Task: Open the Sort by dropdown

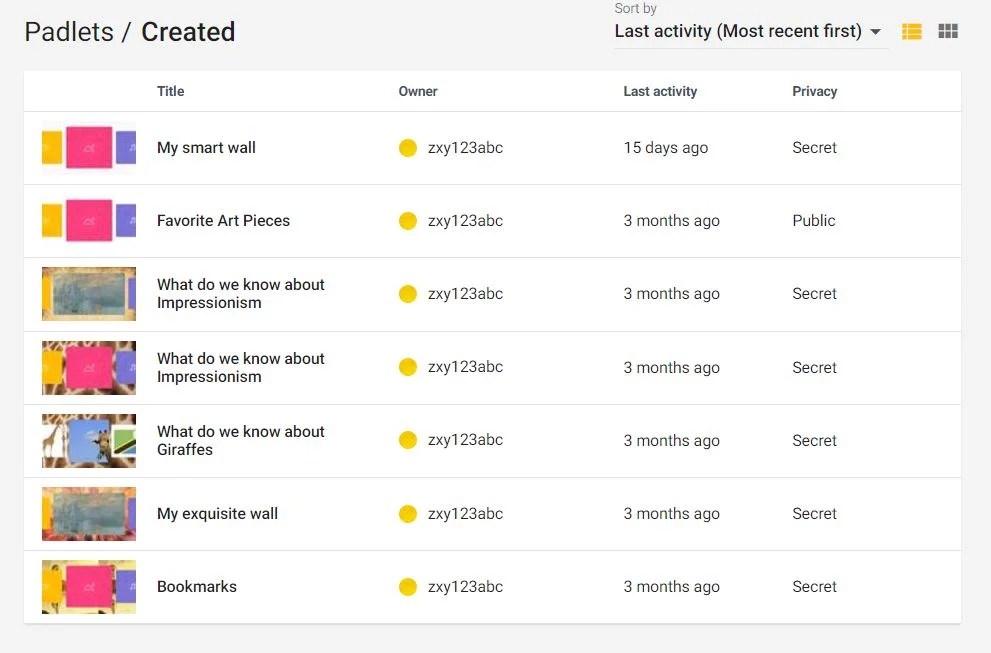Action: tap(738, 31)
